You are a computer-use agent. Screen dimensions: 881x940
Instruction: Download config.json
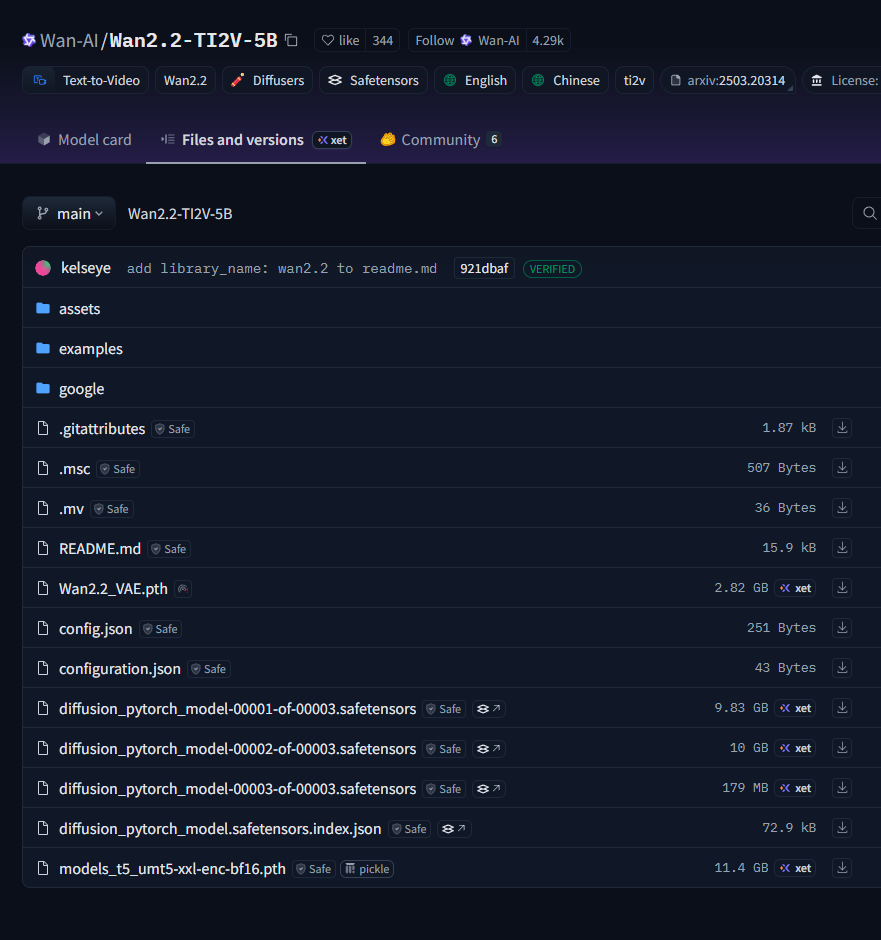842,628
